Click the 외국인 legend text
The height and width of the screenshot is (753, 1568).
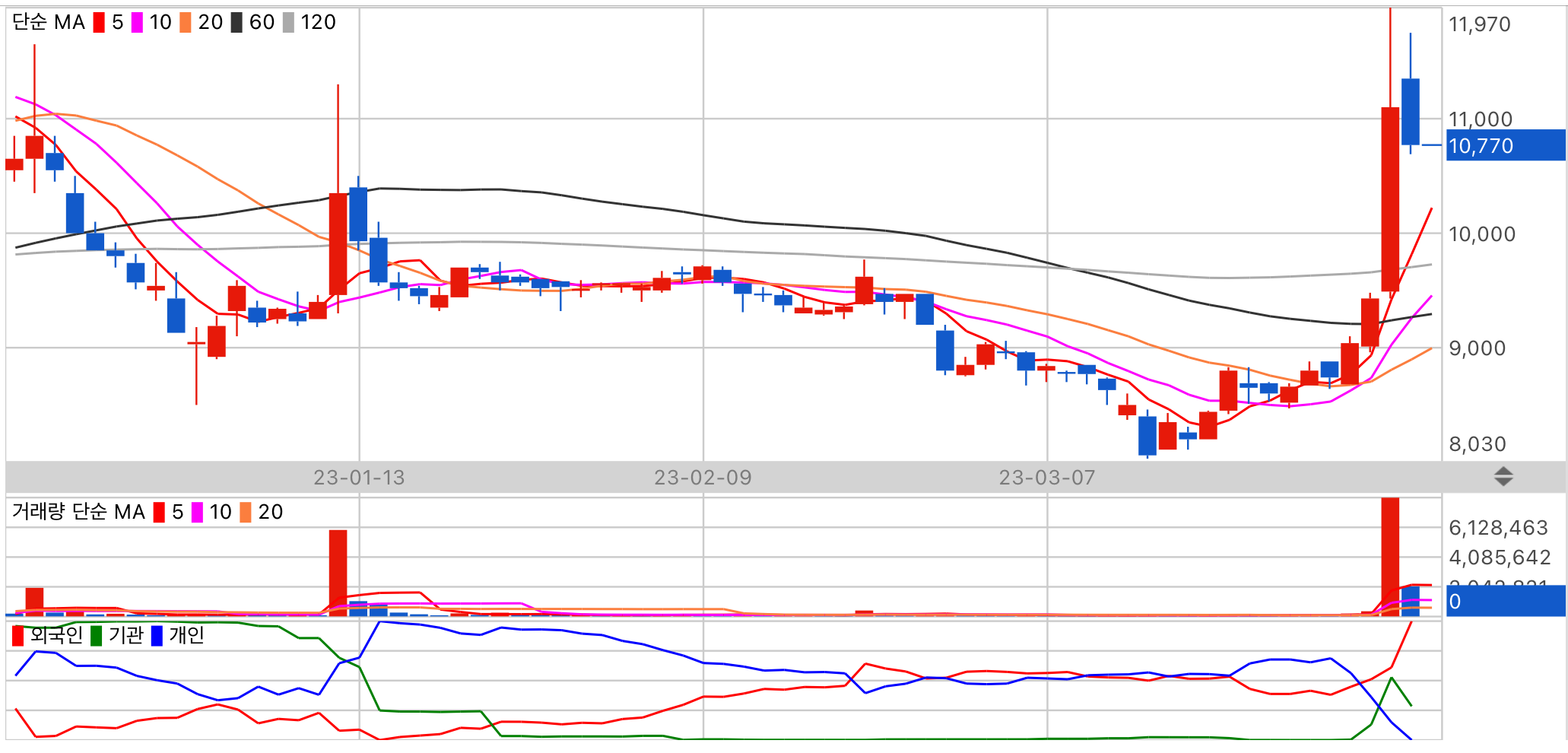[56, 636]
